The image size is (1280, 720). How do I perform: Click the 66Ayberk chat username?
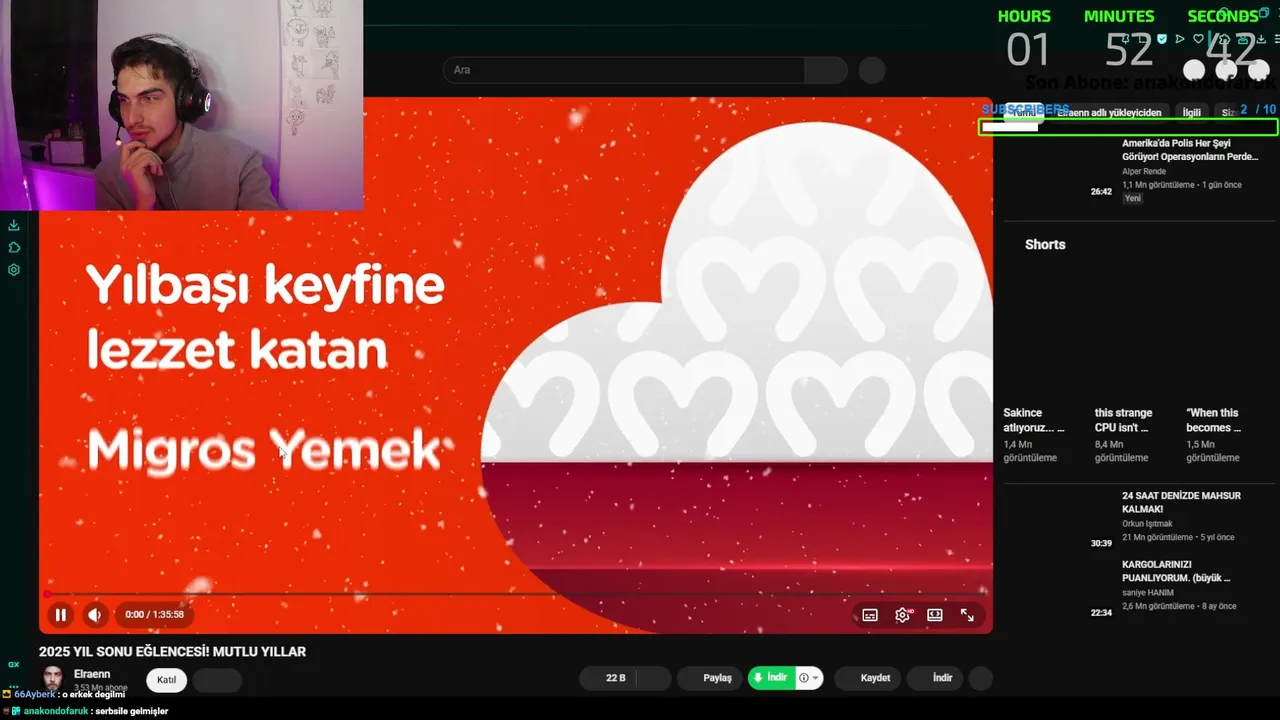point(36,694)
